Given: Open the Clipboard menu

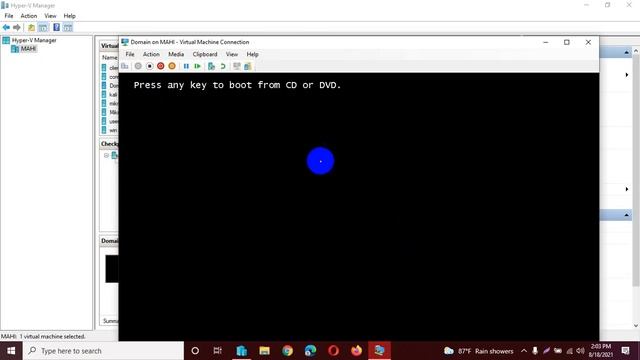Looking at the screenshot, I should [x=205, y=54].
